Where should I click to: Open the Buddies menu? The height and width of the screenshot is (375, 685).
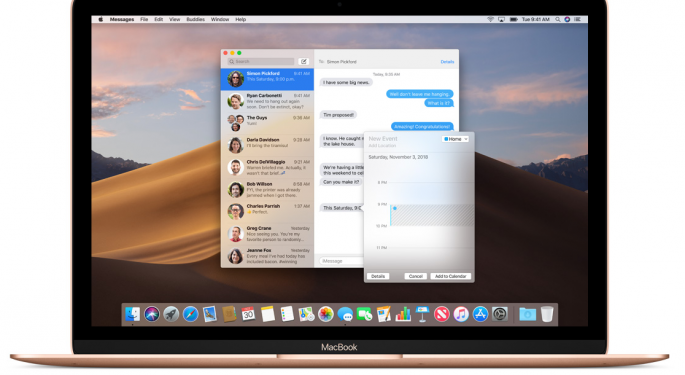tap(195, 19)
